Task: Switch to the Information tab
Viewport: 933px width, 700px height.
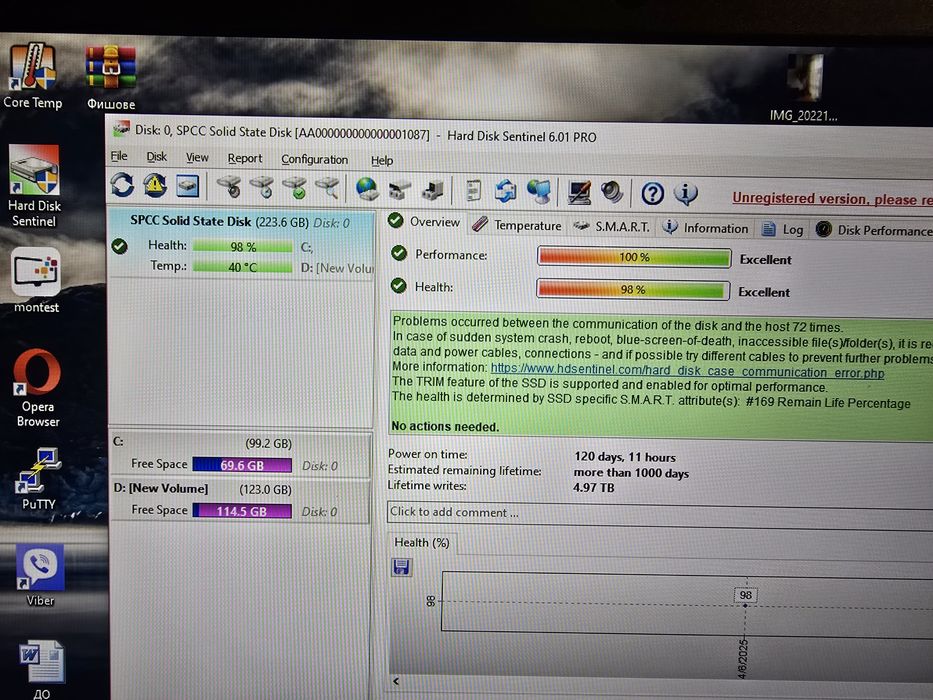Action: tap(706, 228)
